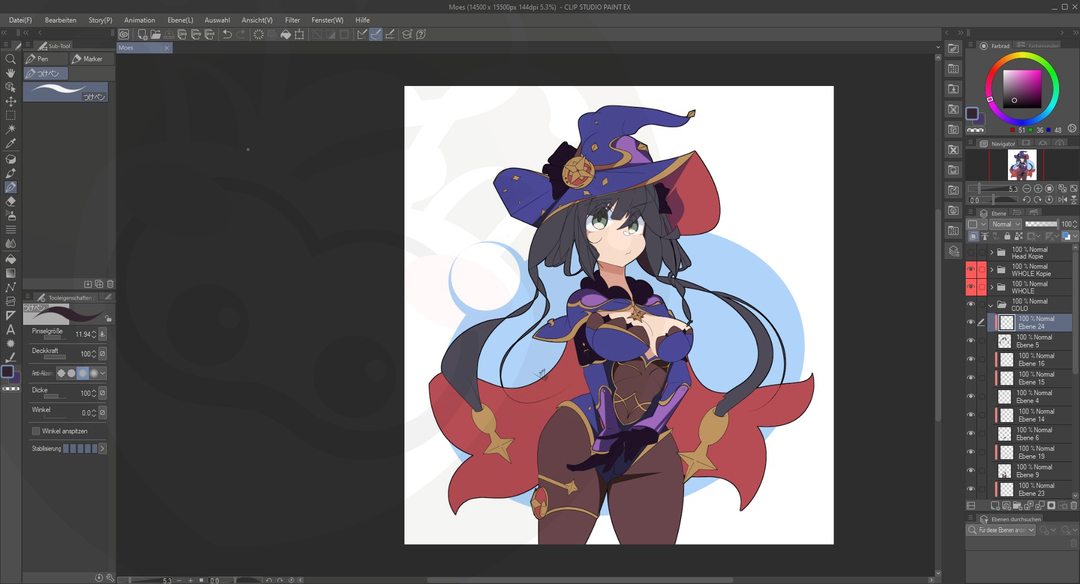1080x584 pixels.
Task: Click the Ebenen durchsuchen tab
Action: click(x=1010, y=519)
